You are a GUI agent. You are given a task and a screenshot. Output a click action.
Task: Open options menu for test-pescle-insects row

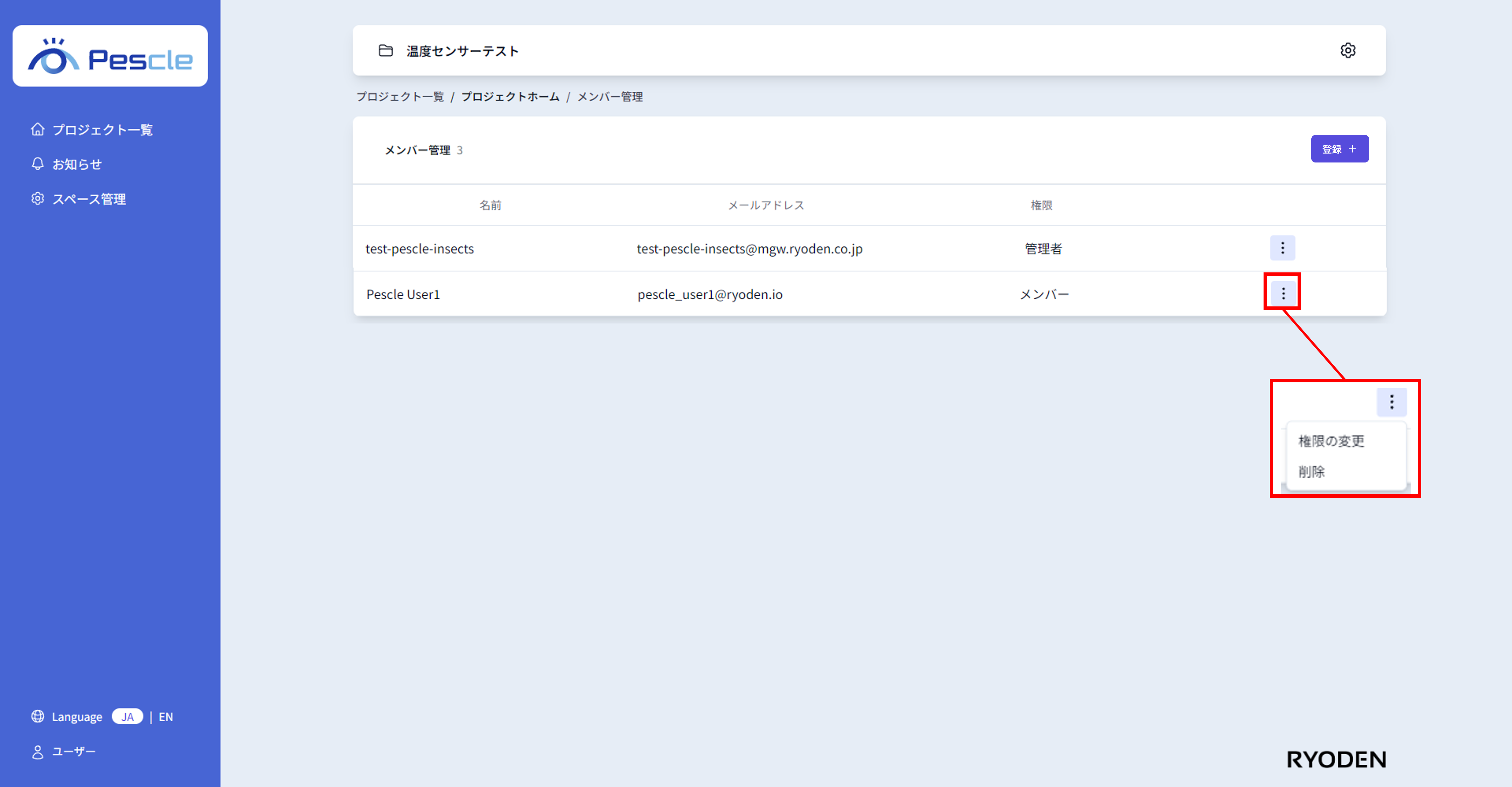1282,248
